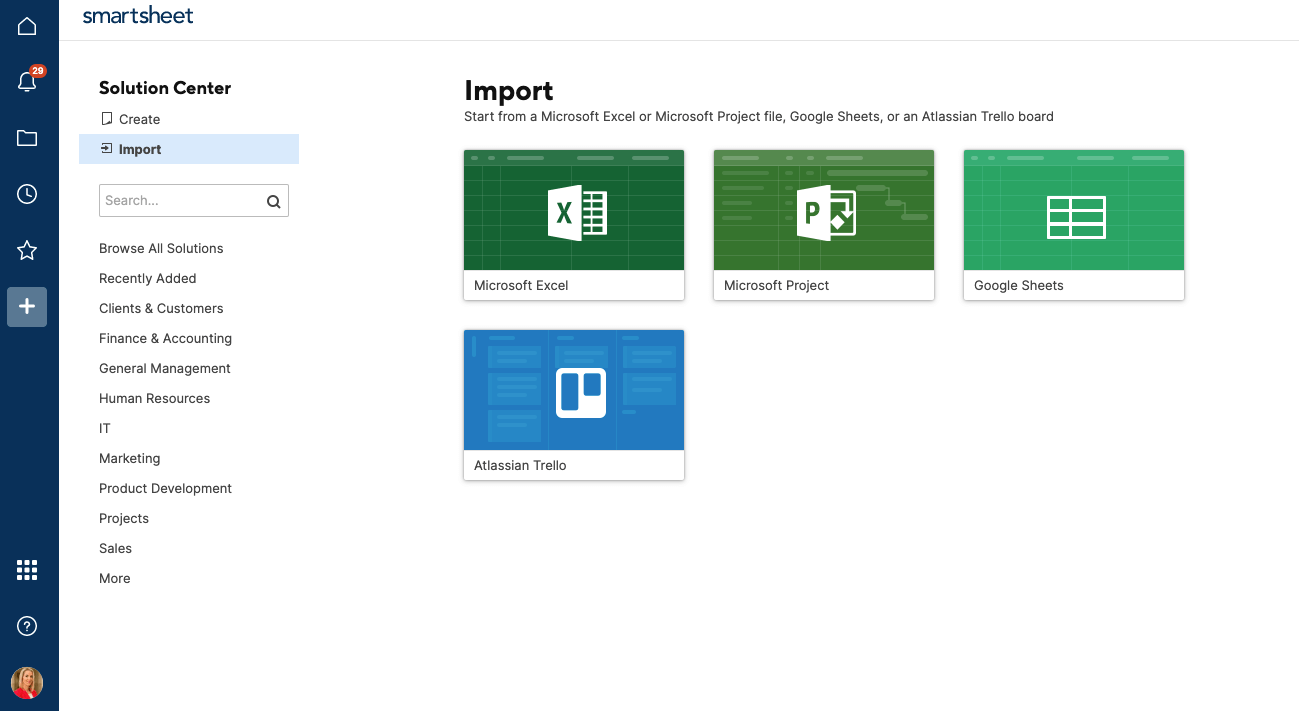Click the Search solutions input field

[194, 200]
